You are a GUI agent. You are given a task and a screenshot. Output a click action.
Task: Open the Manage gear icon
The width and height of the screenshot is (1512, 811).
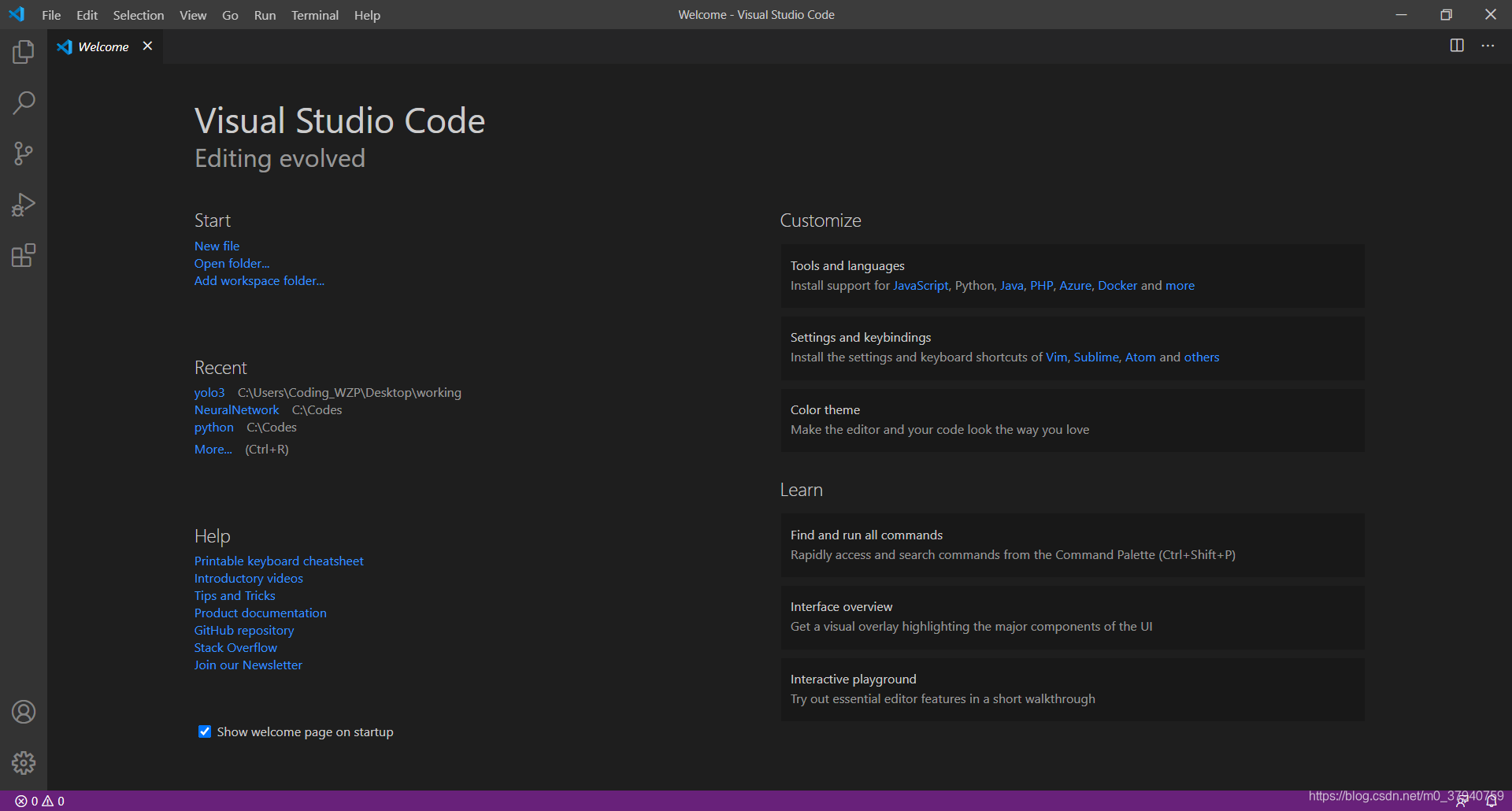(x=24, y=762)
